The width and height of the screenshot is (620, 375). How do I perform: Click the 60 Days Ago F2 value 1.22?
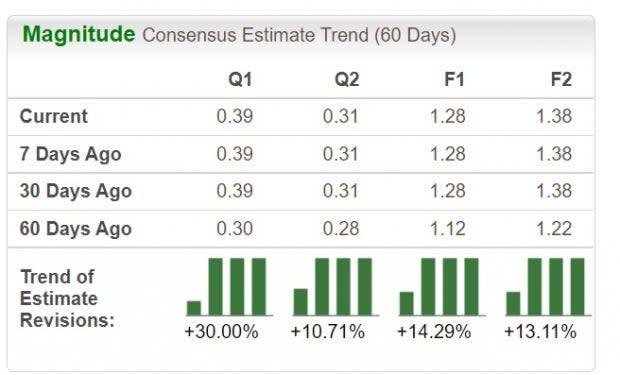pyautogui.click(x=554, y=229)
